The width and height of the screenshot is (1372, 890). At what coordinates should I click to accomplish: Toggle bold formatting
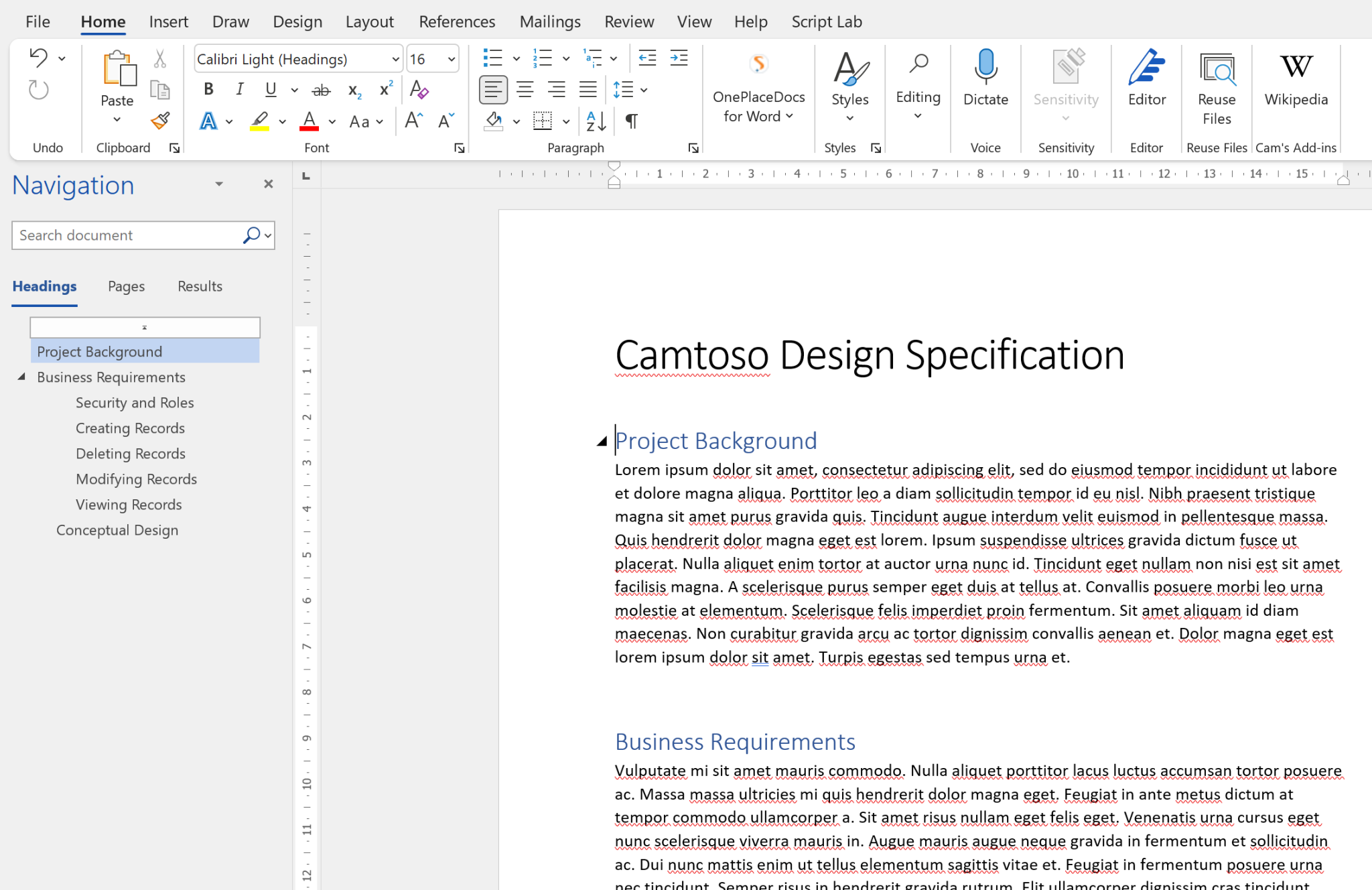[208, 88]
